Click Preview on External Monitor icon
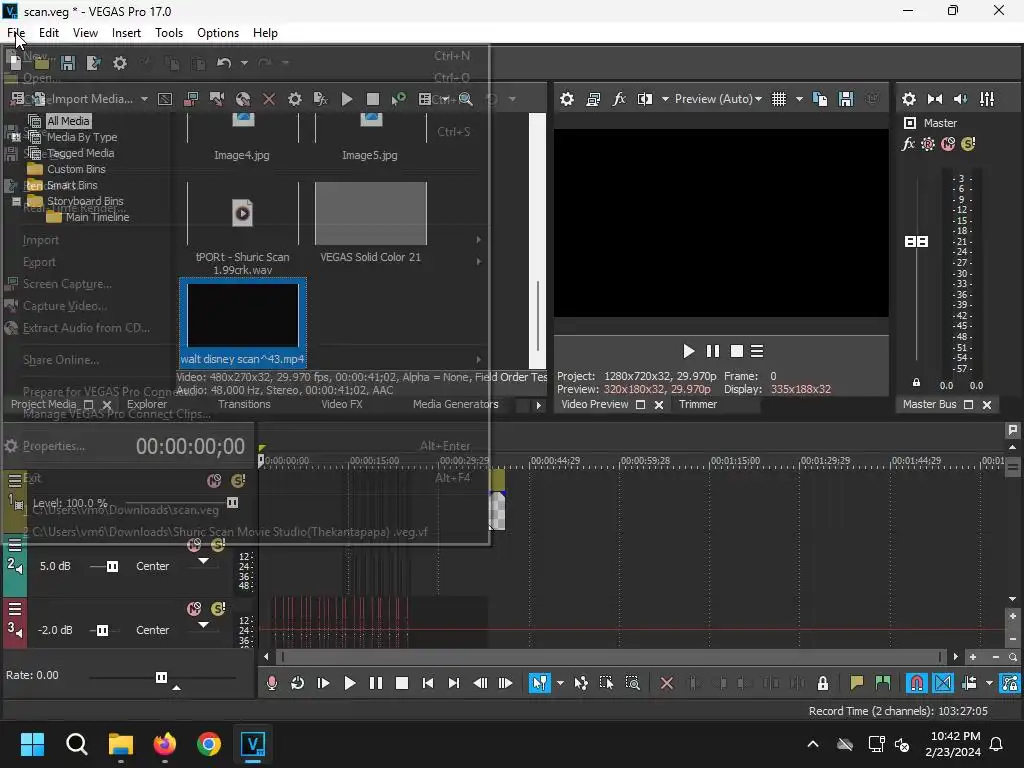This screenshot has width=1024, height=768. 593,99
